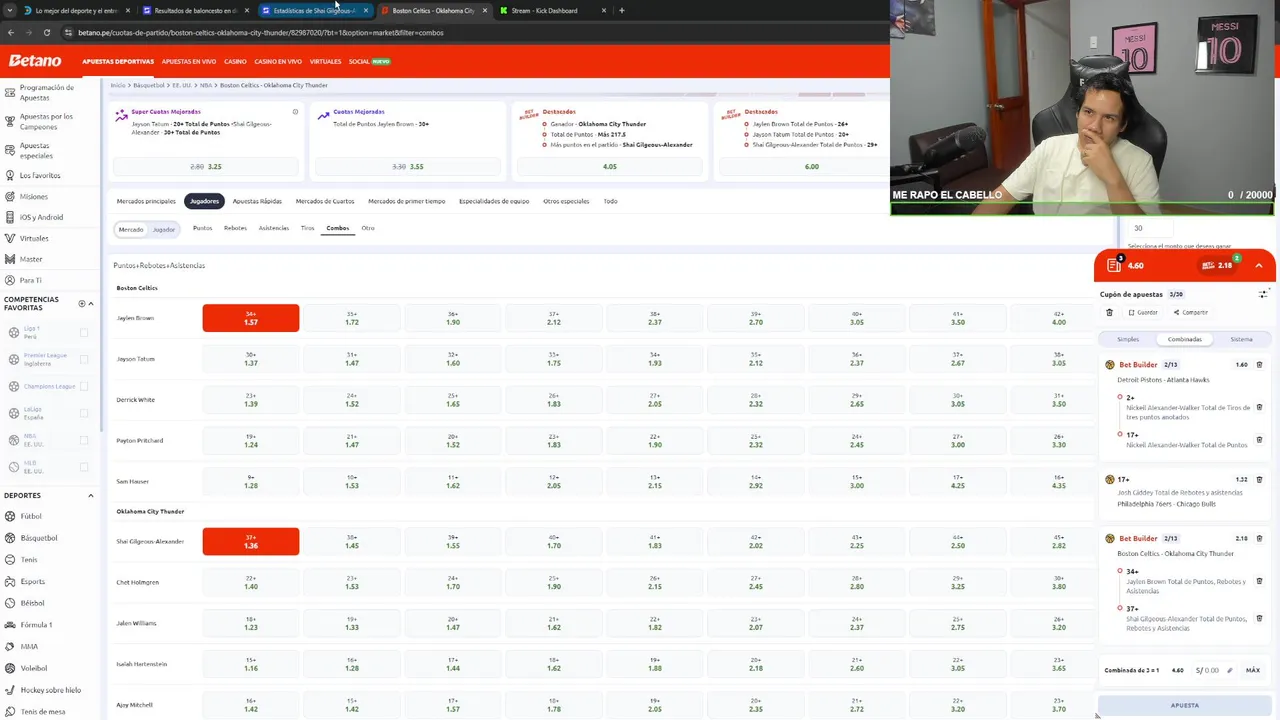The image size is (1280, 720).
Task: Open Casino in top navigation menu
Action: (x=235, y=61)
